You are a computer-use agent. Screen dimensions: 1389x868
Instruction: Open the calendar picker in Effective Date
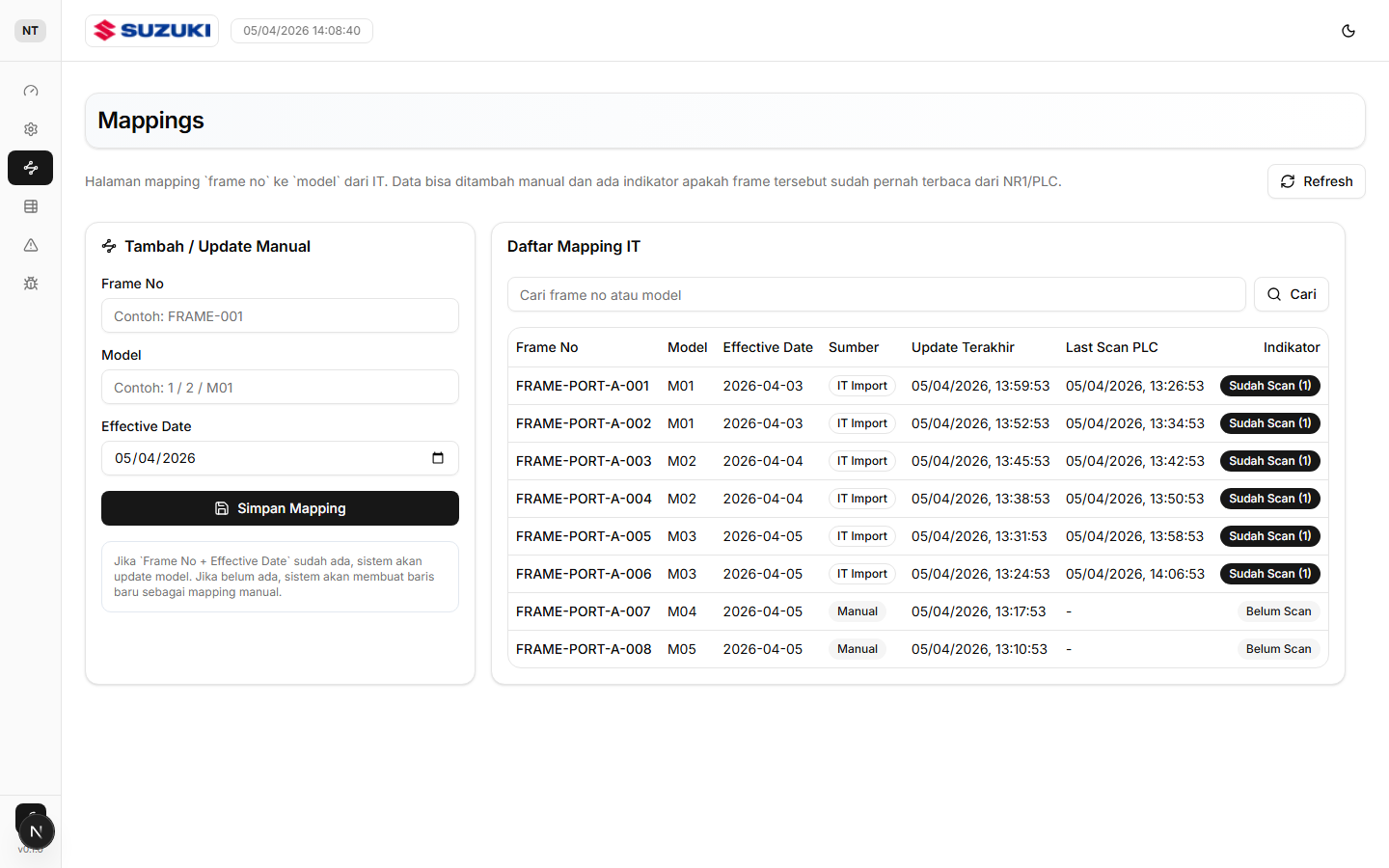[x=438, y=458]
